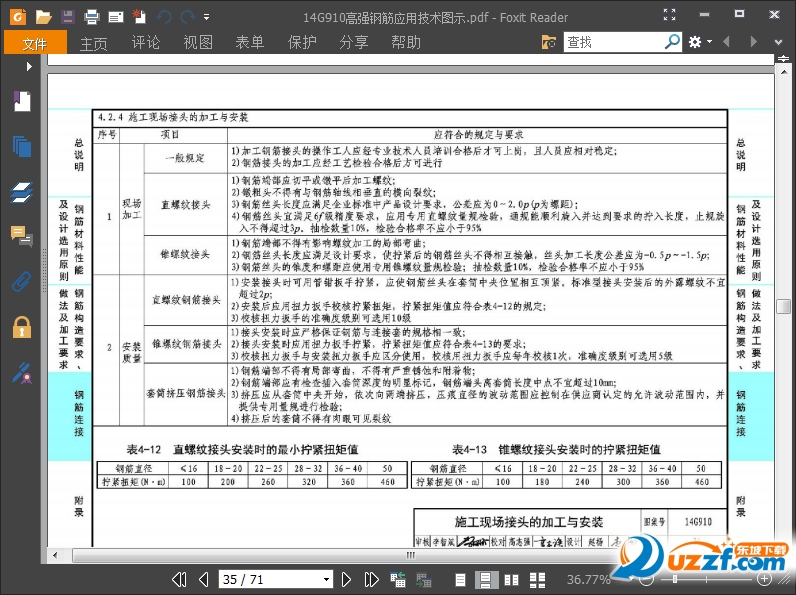Switch to the 视图 tab

tap(198, 42)
